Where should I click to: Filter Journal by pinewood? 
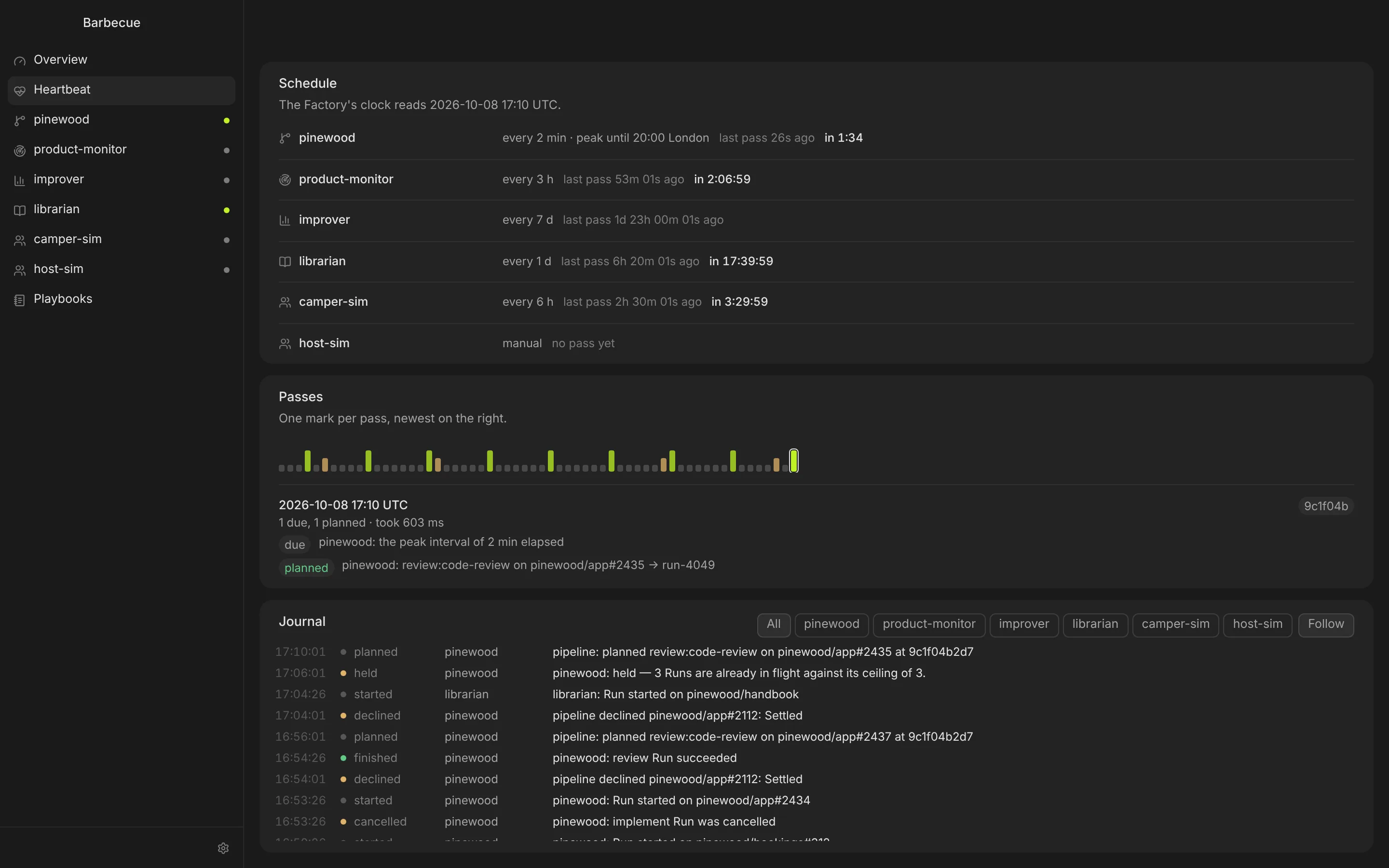pyautogui.click(x=831, y=624)
